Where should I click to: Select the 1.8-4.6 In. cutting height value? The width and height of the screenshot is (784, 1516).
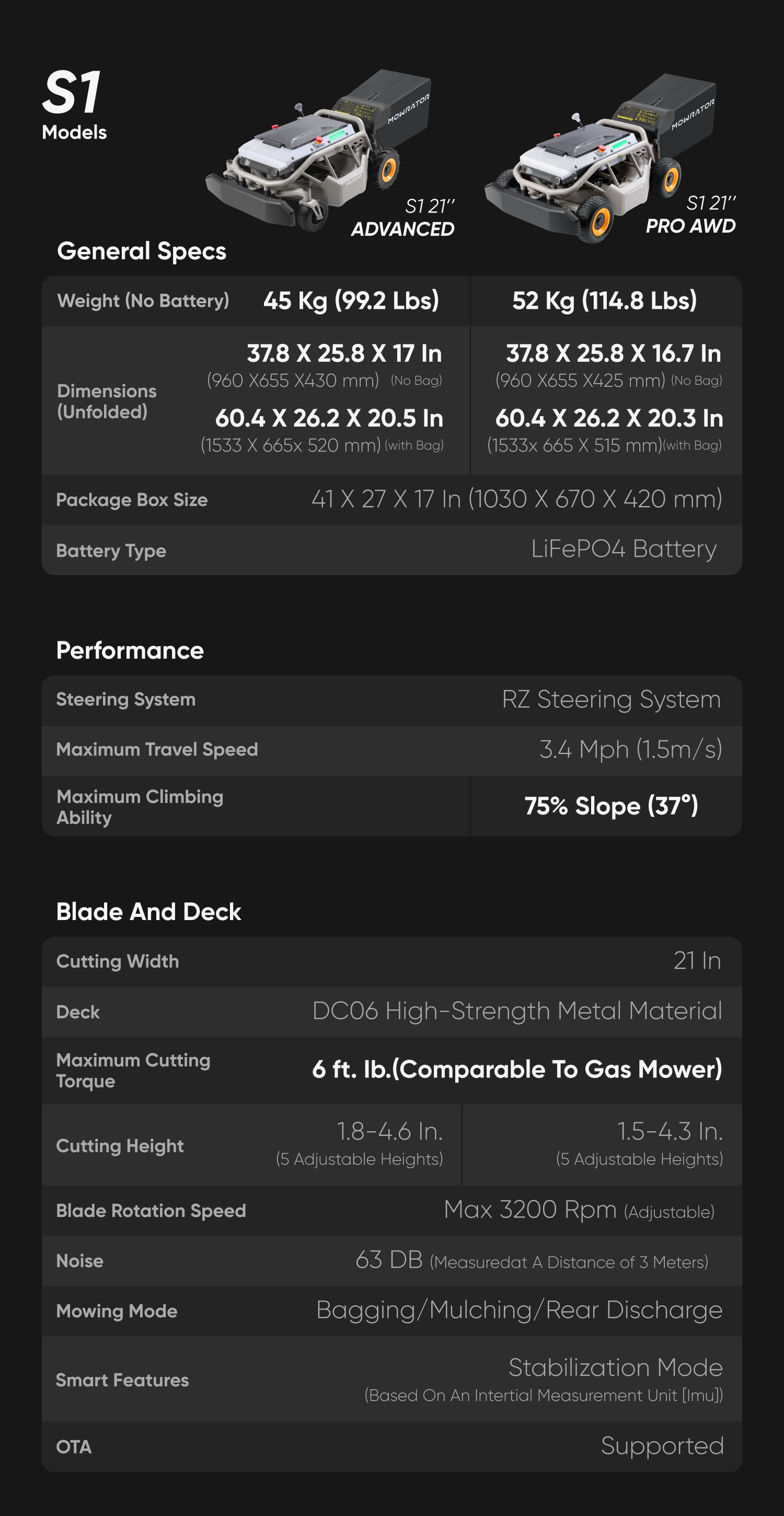389,1131
